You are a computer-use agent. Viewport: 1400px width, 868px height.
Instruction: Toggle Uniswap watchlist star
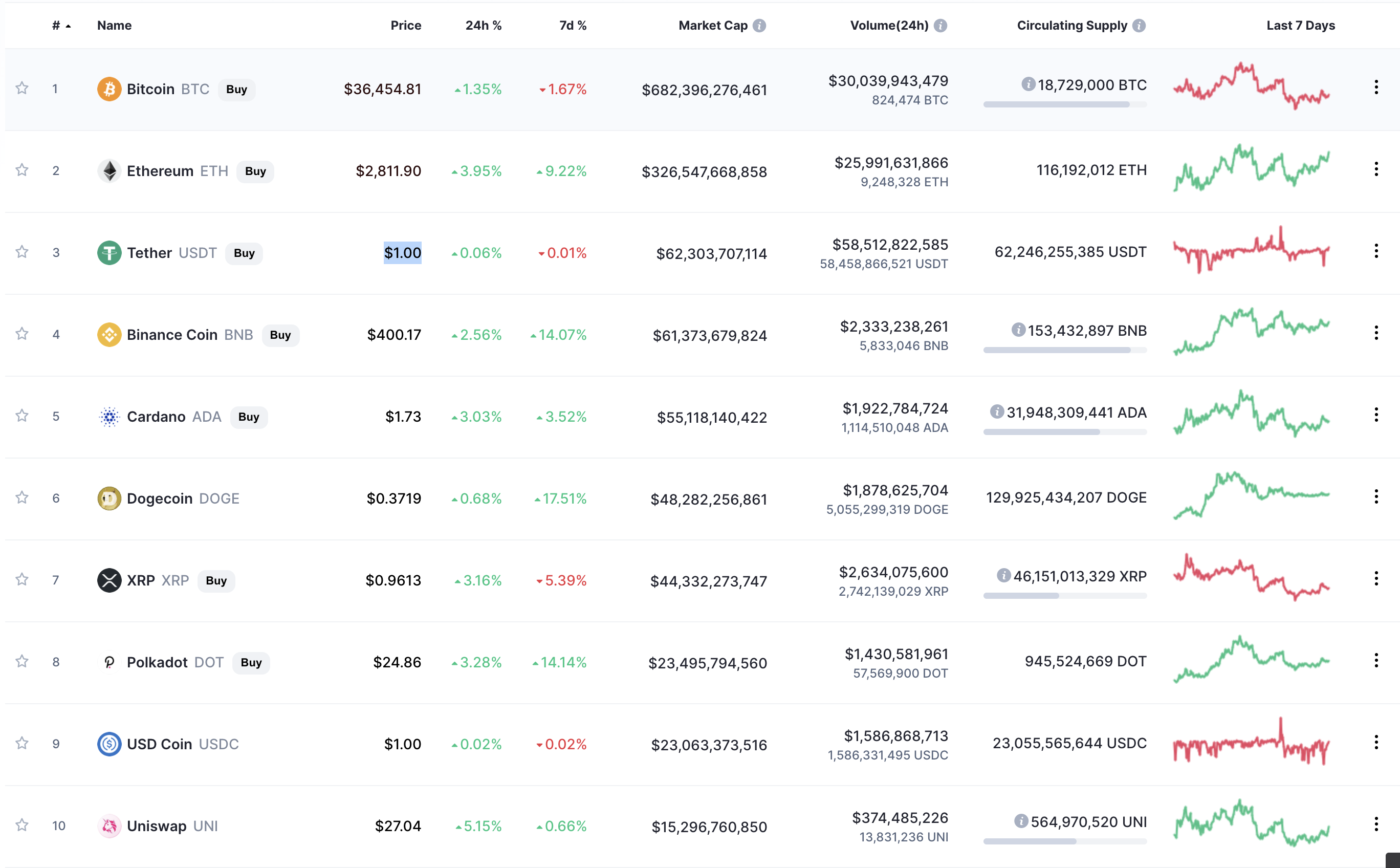(x=22, y=825)
